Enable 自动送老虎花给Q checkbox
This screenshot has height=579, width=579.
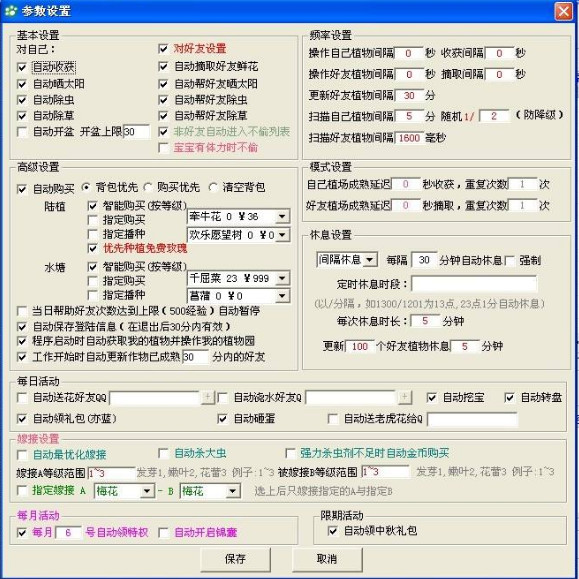(x=333, y=419)
